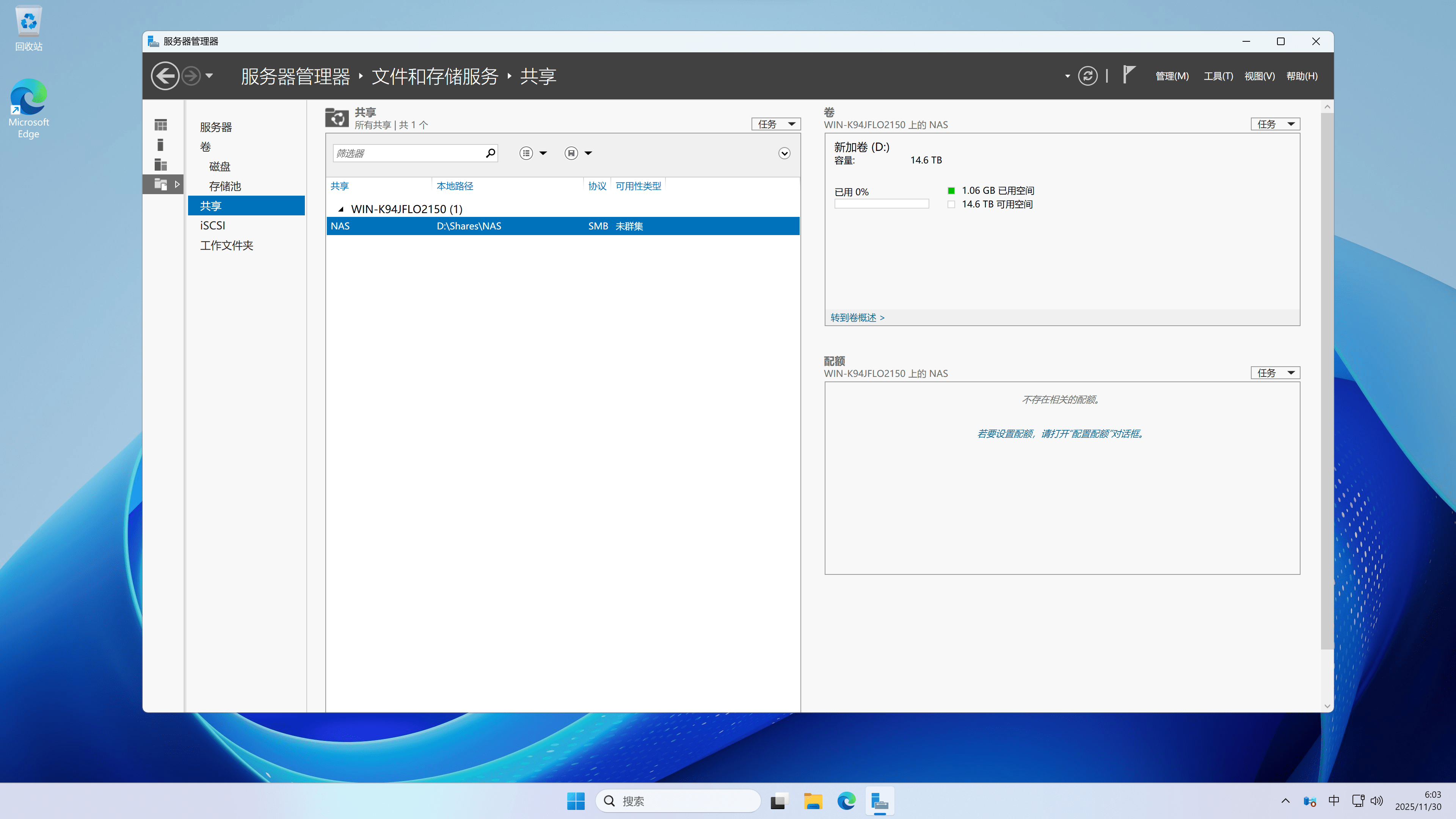
Task: Expand the filter criteria chevron button
Action: [x=784, y=153]
